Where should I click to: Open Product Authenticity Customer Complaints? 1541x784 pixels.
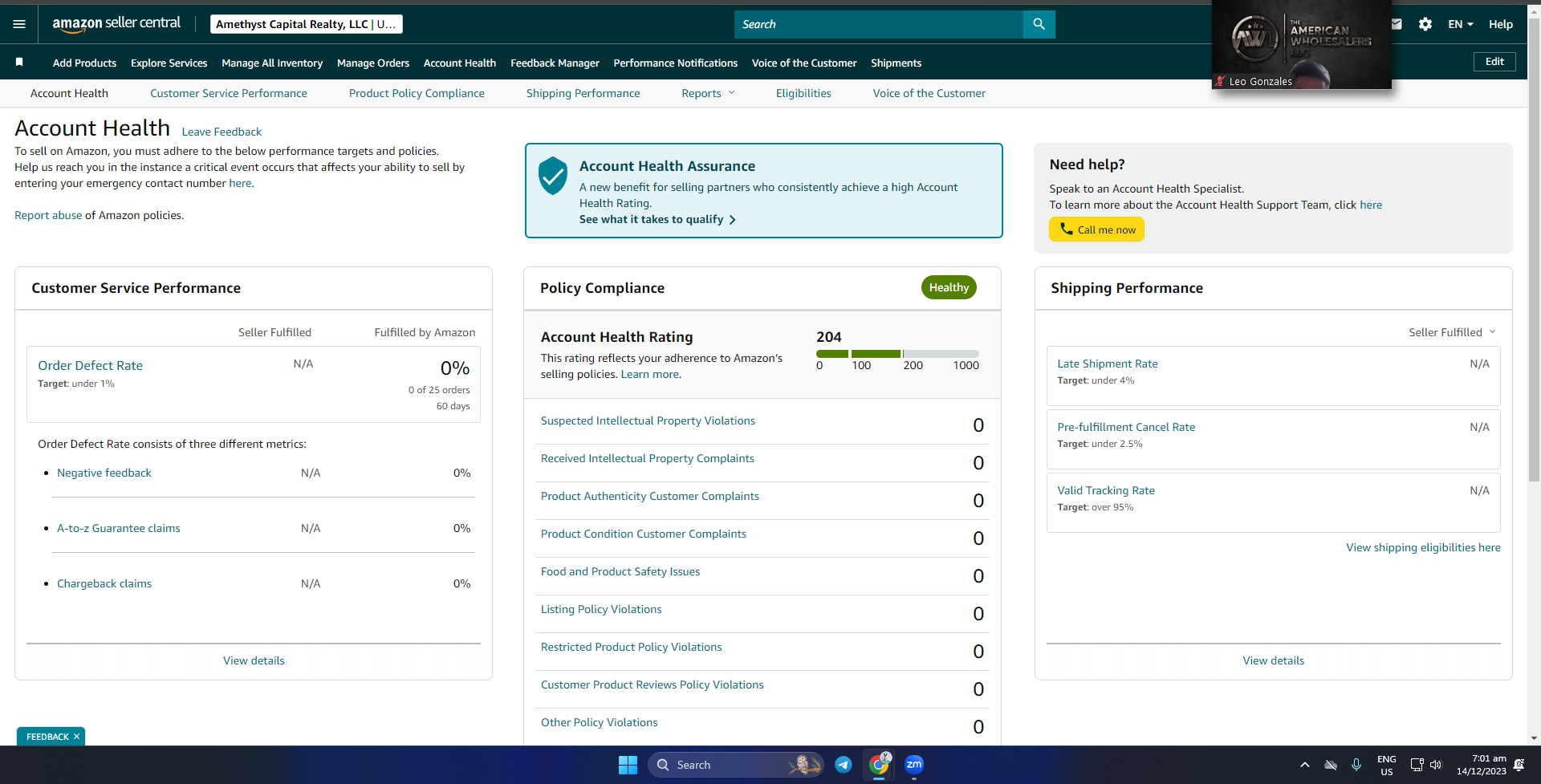click(650, 496)
